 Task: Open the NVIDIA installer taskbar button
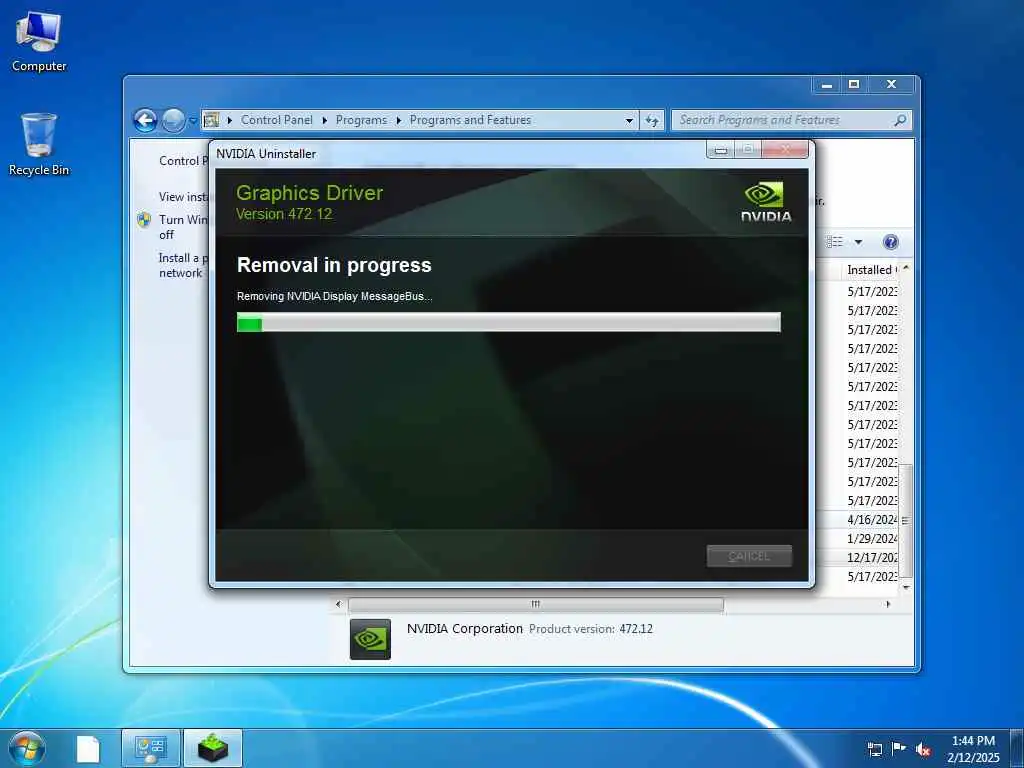click(x=213, y=748)
